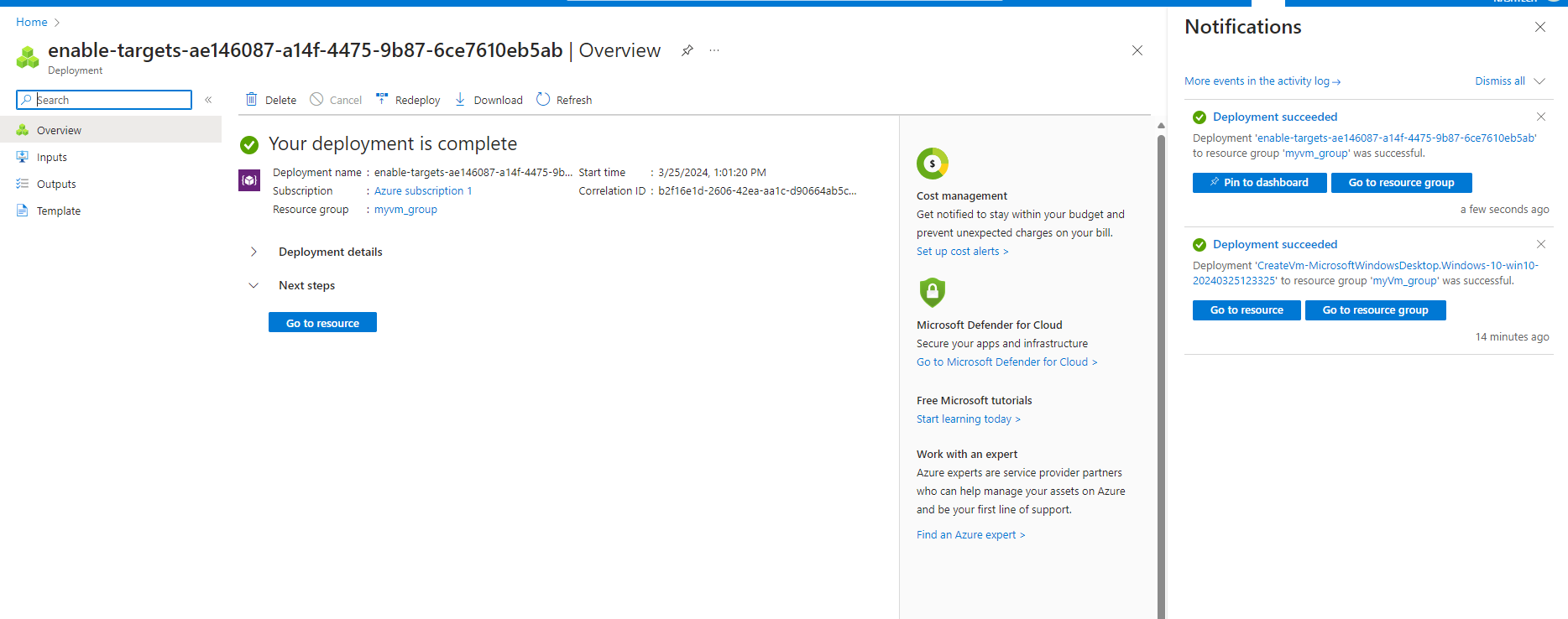The height and width of the screenshot is (619, 1568).
Task: Select the Template menu item
Action: pyautogui.click(x=59, y=211)
